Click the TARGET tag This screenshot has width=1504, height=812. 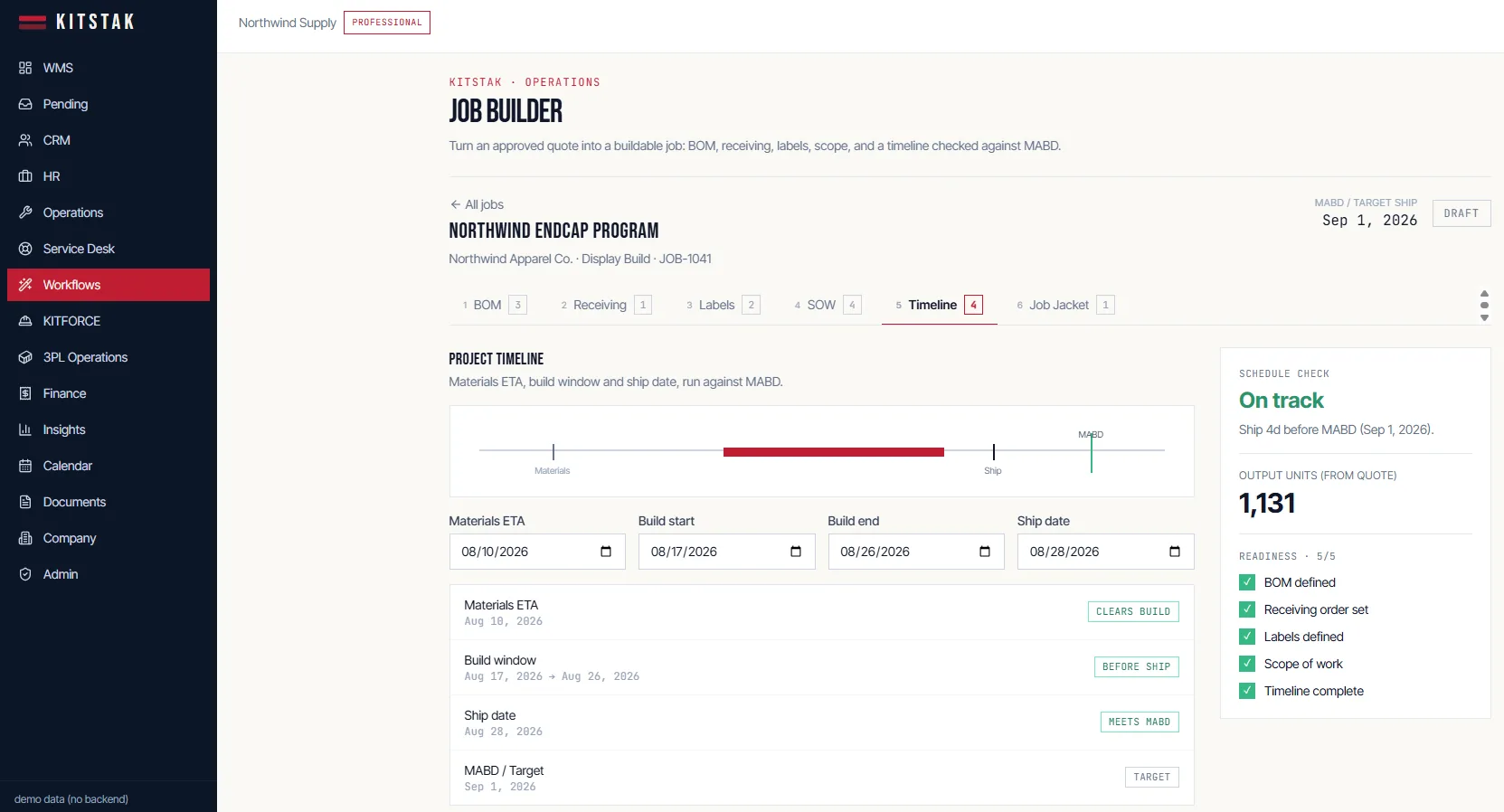1152,778
